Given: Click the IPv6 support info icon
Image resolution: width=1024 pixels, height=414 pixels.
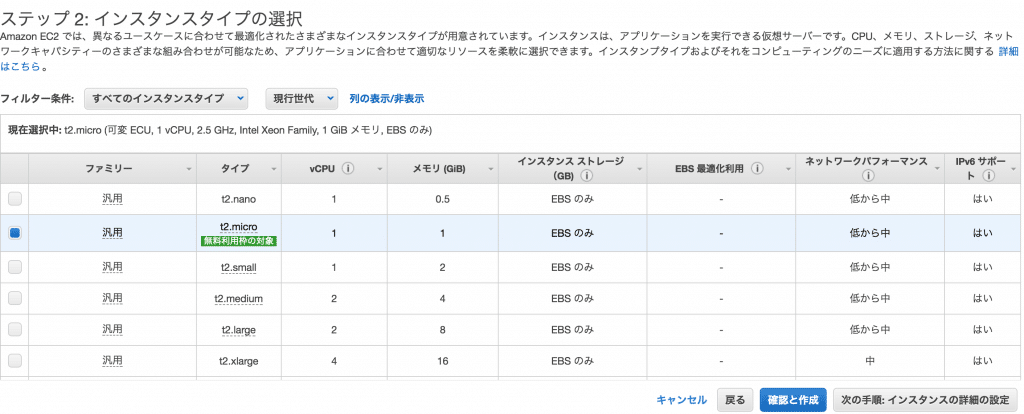Looking at the screenshot, I should [988, 176].
